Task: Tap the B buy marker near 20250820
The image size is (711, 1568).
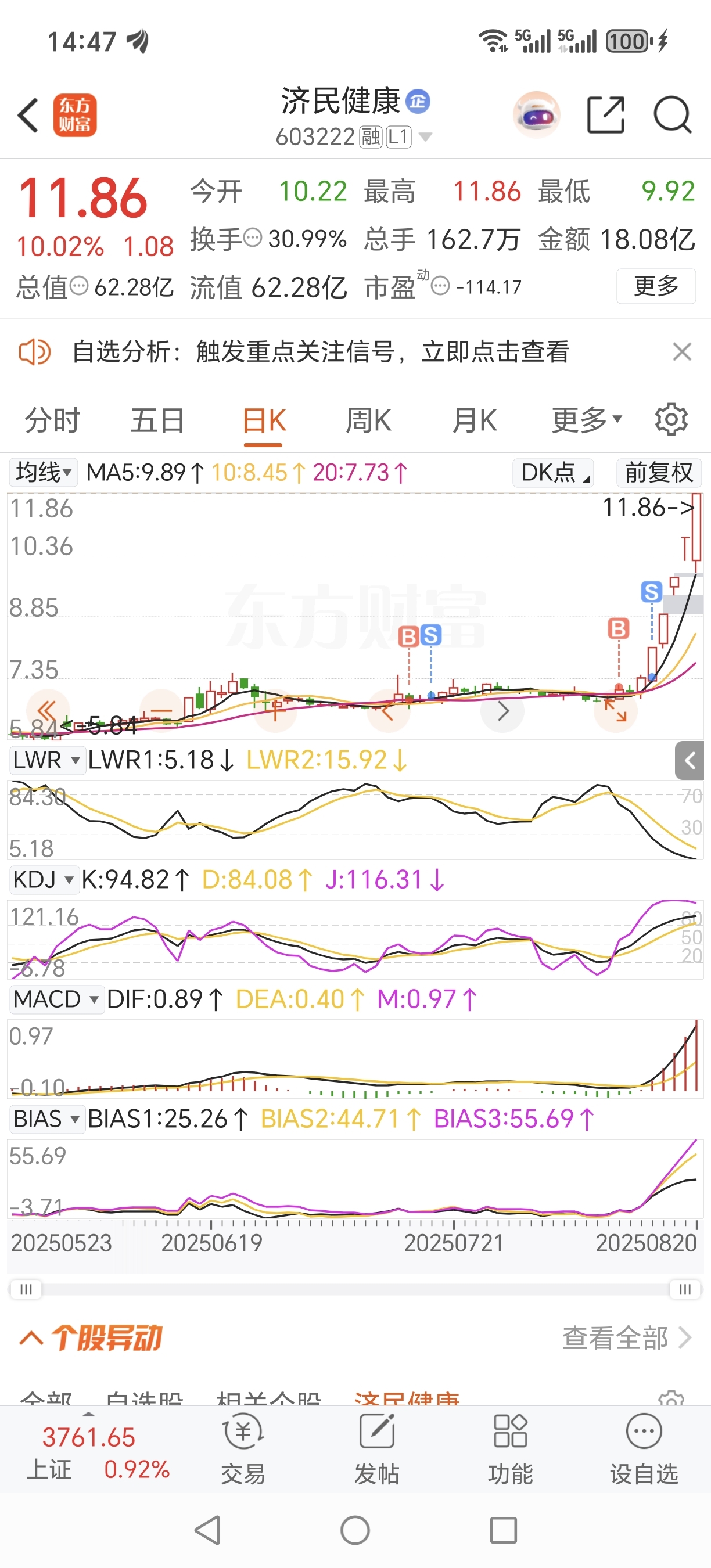Action: 619,629
